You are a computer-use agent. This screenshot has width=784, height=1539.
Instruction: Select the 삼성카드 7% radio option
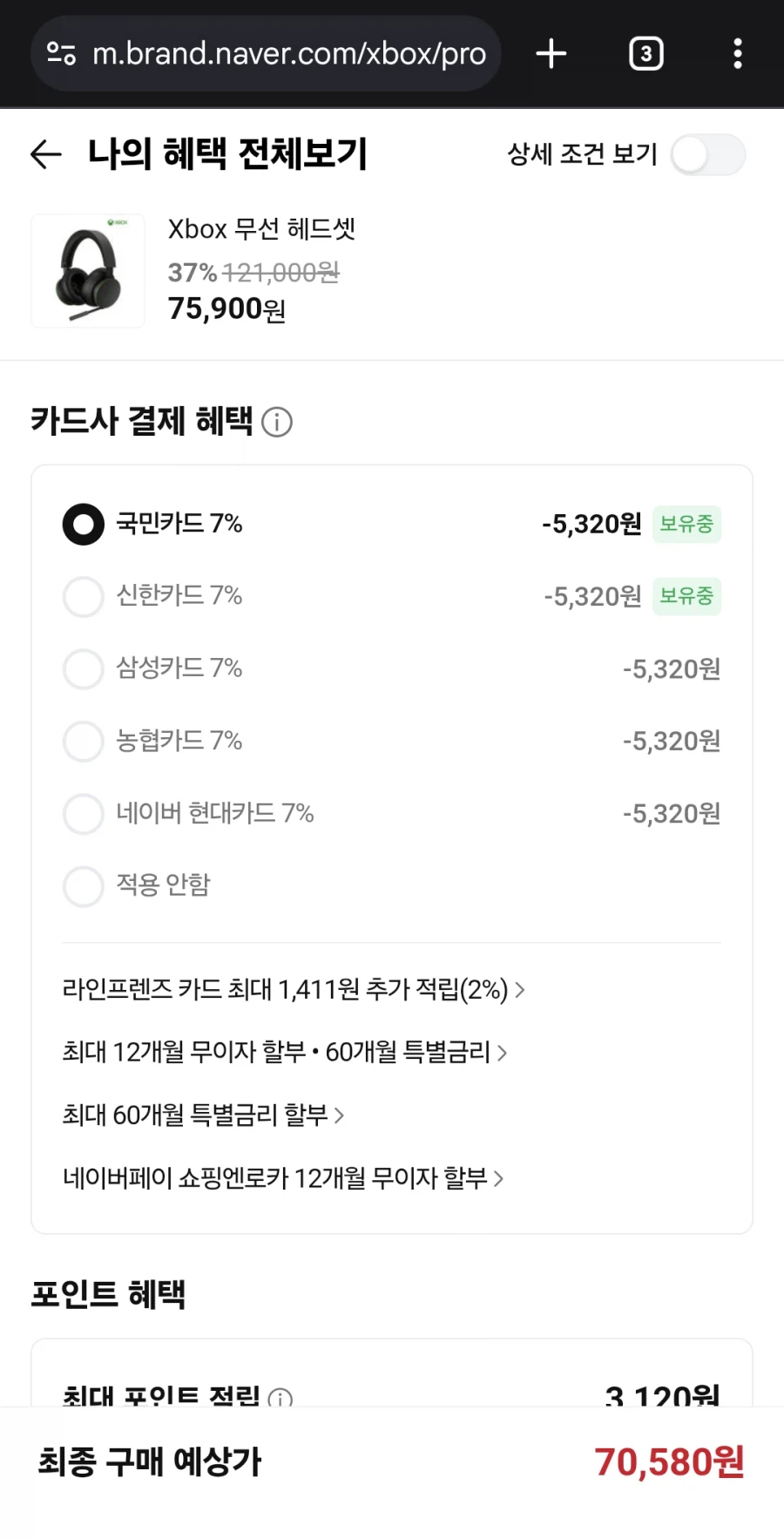pyautogui.click(x=83, y=668)
